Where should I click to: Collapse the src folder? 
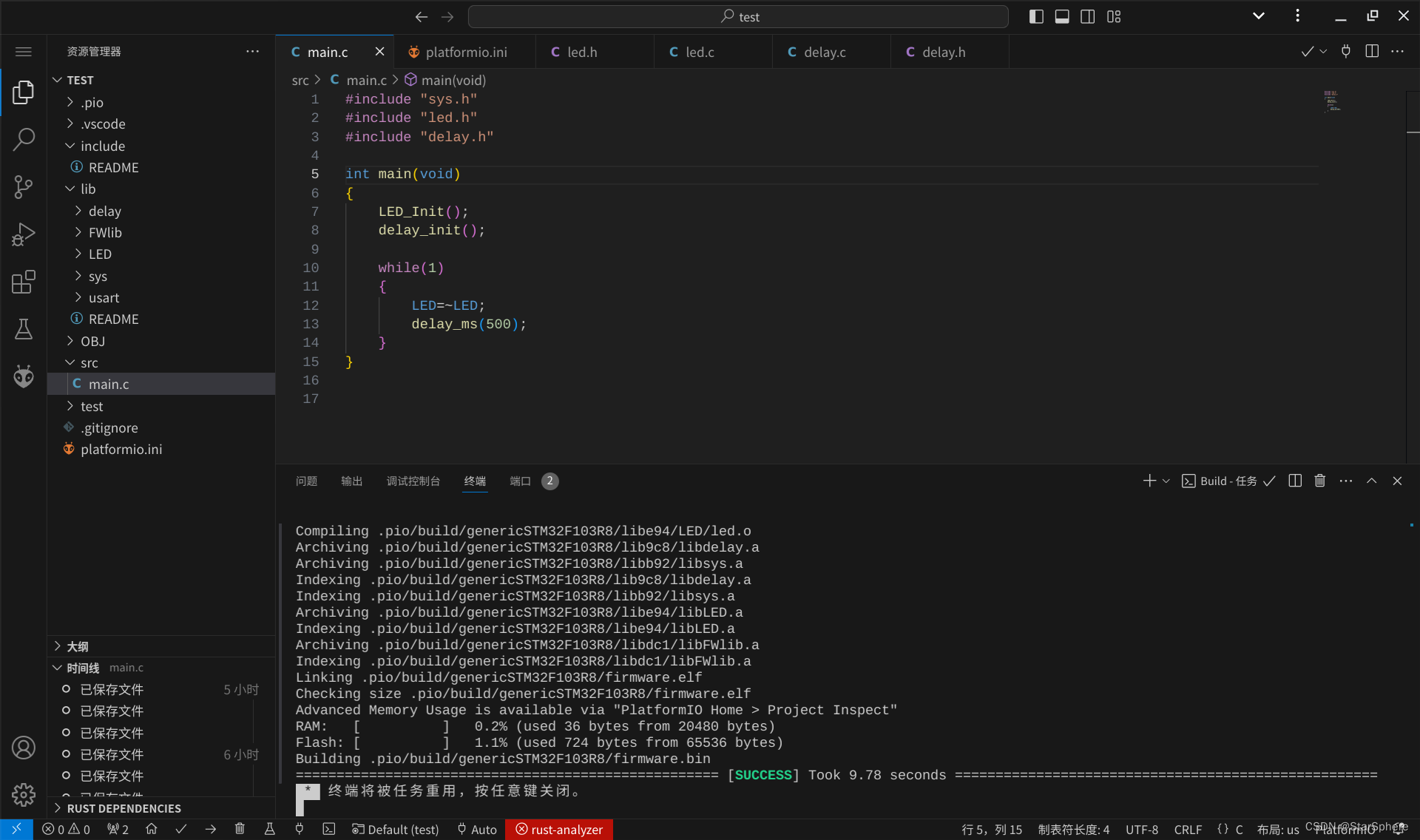[x=89, y=362]
